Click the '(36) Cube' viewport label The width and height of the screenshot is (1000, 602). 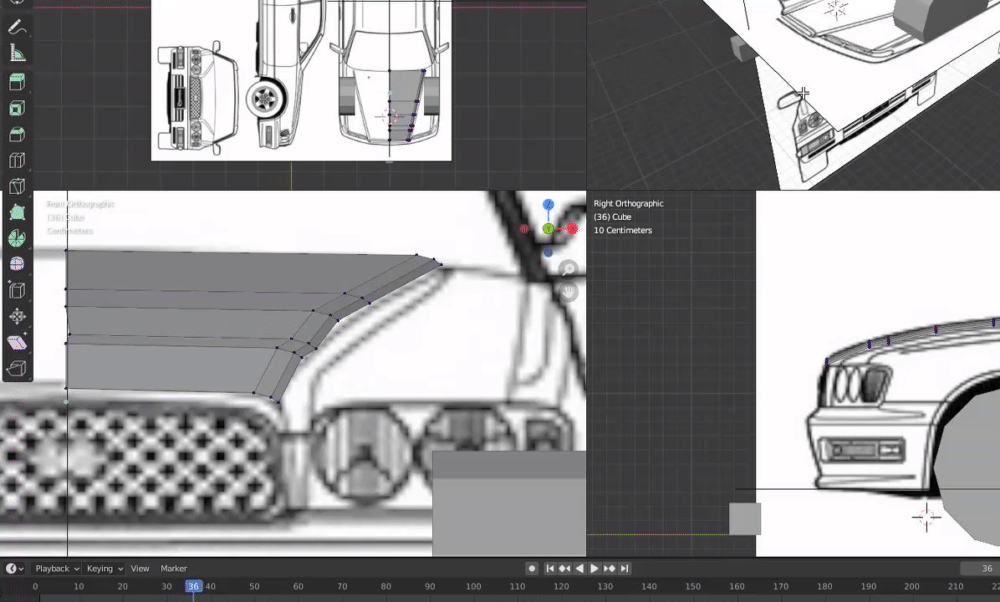[x=612, y=217]
